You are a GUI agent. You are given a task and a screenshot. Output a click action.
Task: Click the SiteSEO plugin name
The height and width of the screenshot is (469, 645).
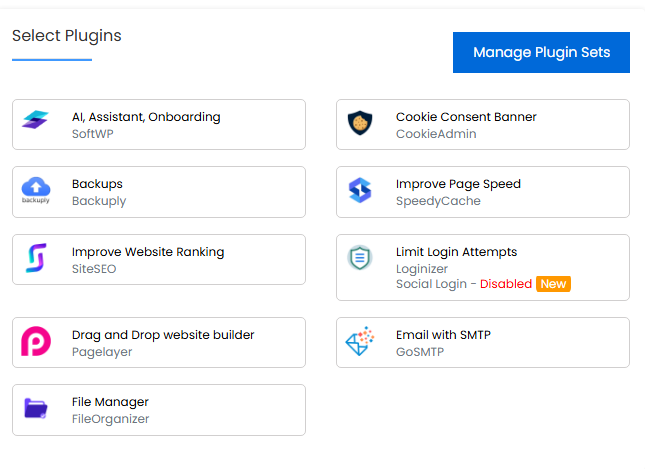click(x=94, y=269)
